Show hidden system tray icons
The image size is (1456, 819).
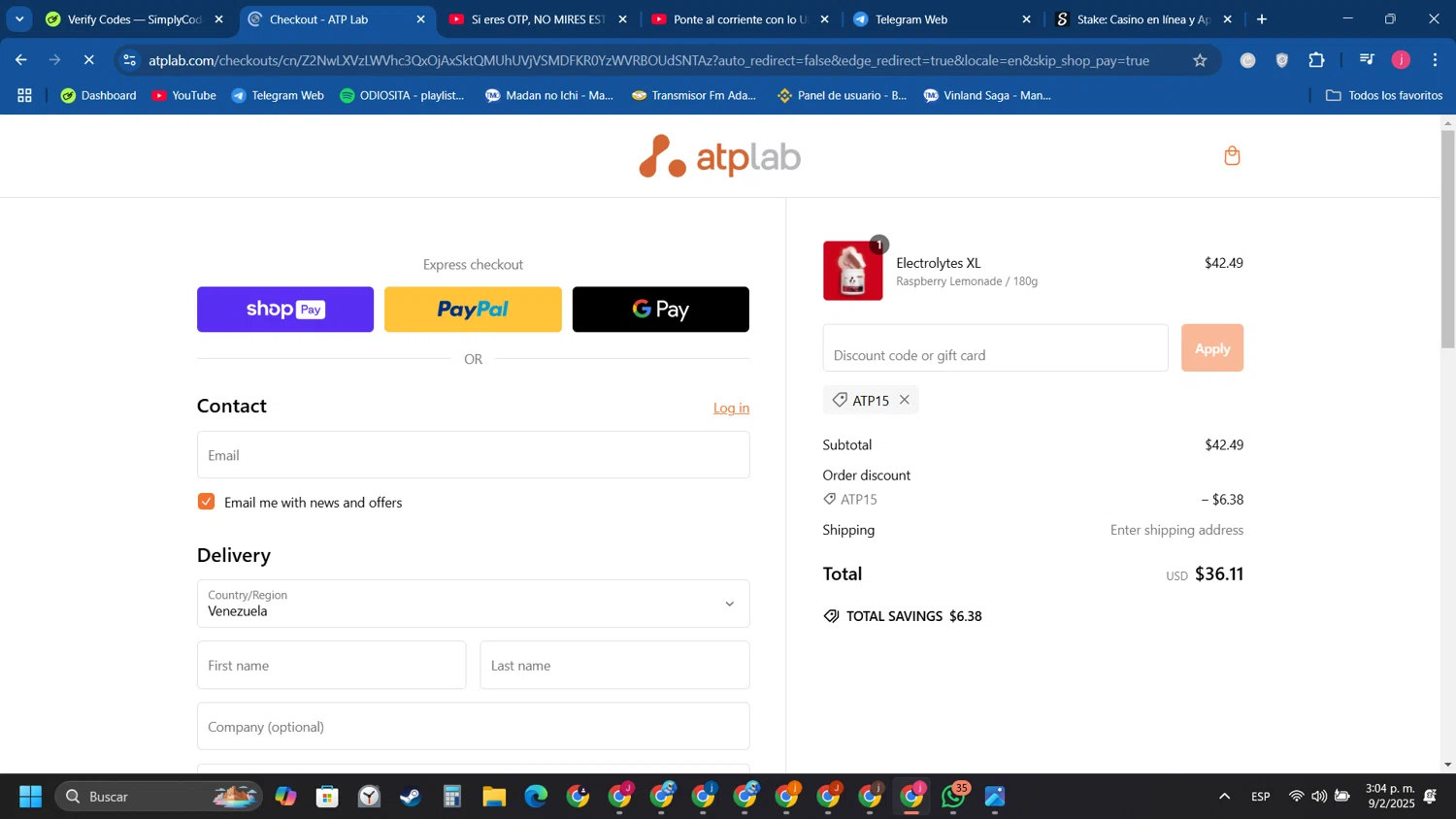tap(1224, 797)
